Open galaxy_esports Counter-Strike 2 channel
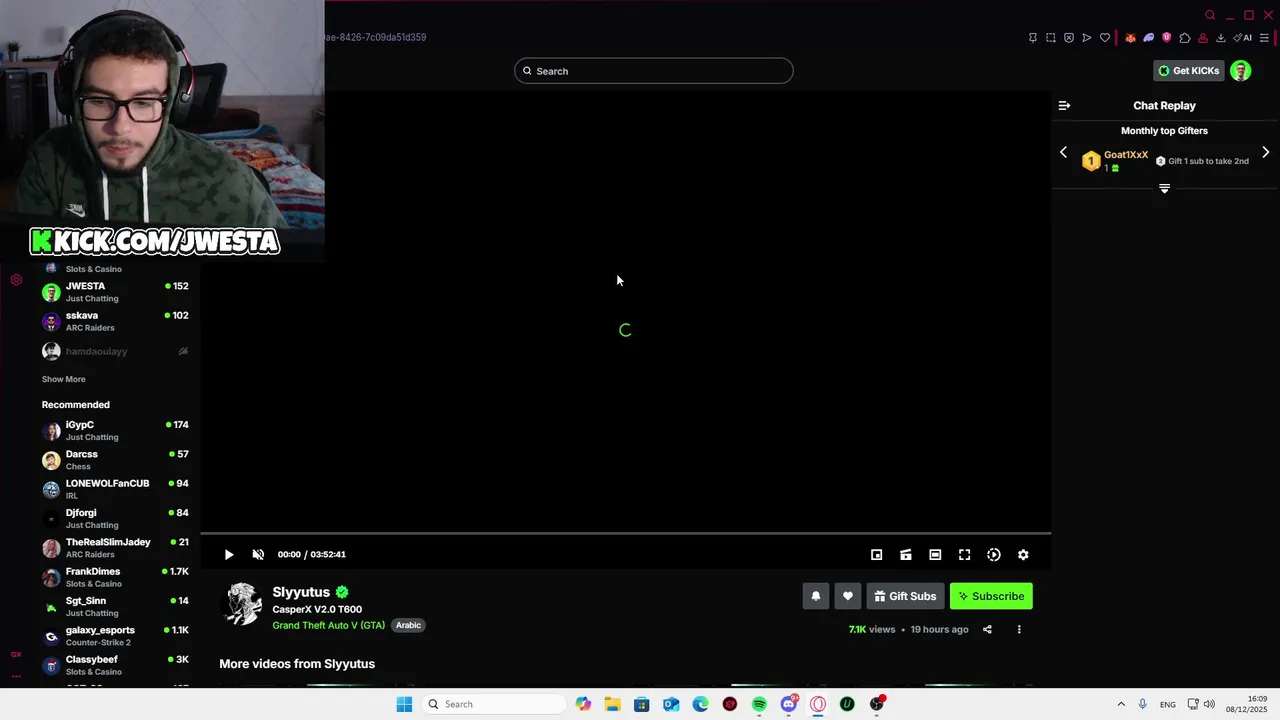Image resolution: width=1280 pixels, height=720 pixels. 115,636
